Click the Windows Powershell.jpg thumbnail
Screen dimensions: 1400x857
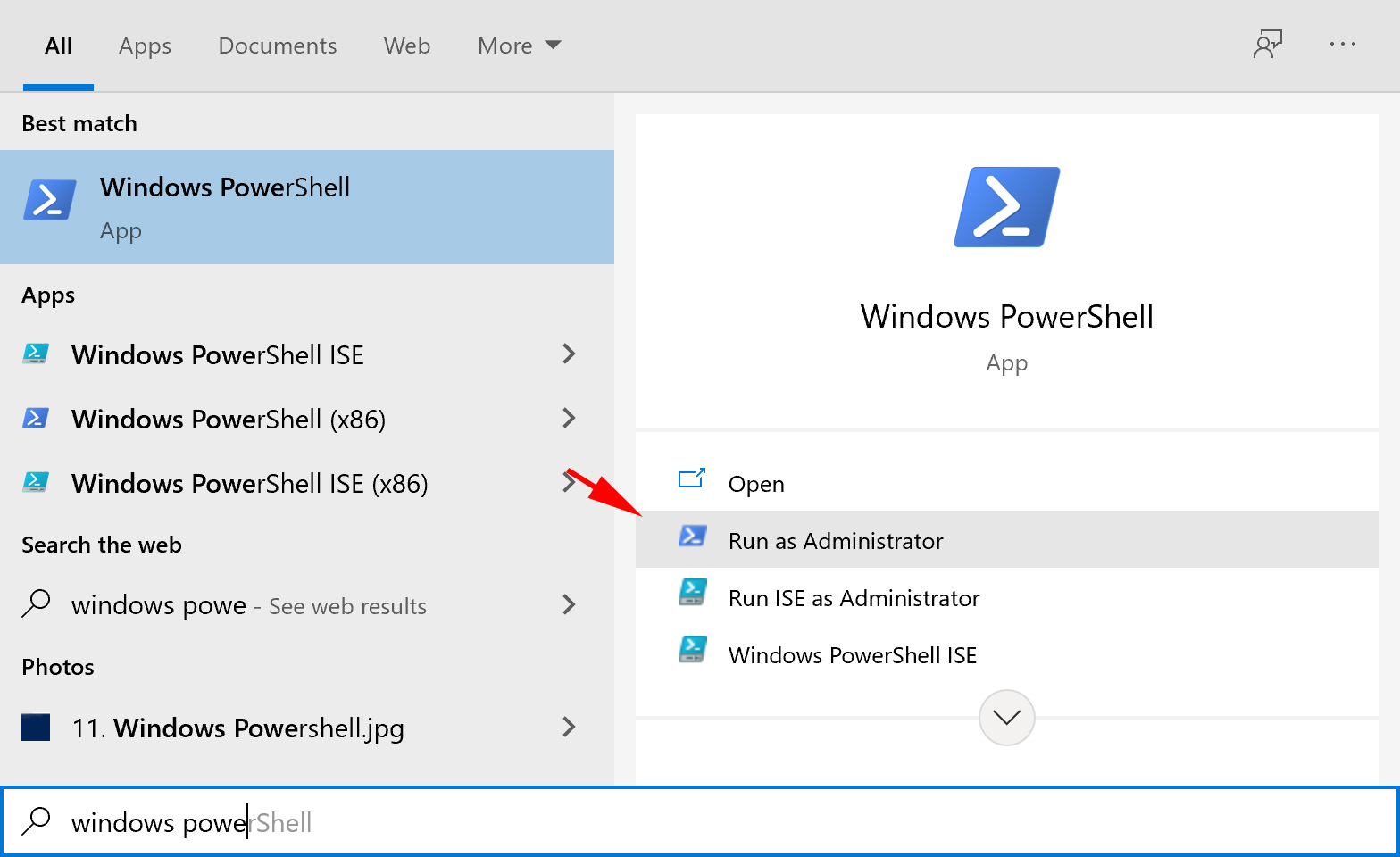coord(36,728)
